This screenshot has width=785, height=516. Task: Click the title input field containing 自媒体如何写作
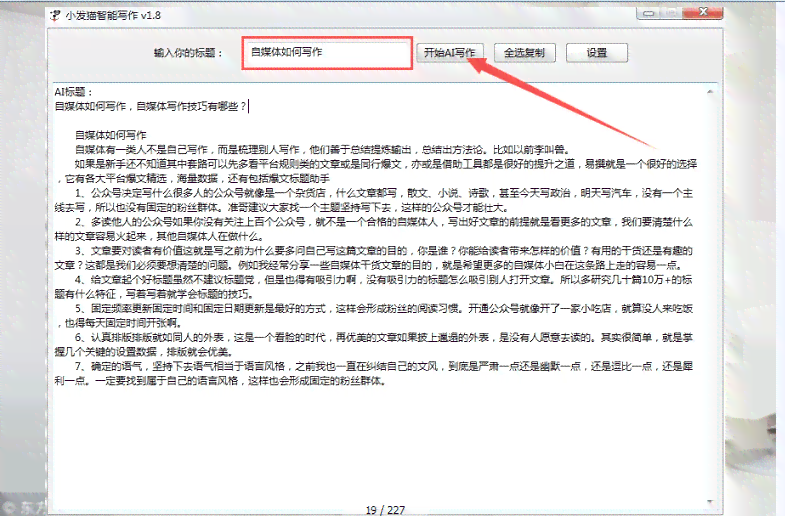point(327,53)
